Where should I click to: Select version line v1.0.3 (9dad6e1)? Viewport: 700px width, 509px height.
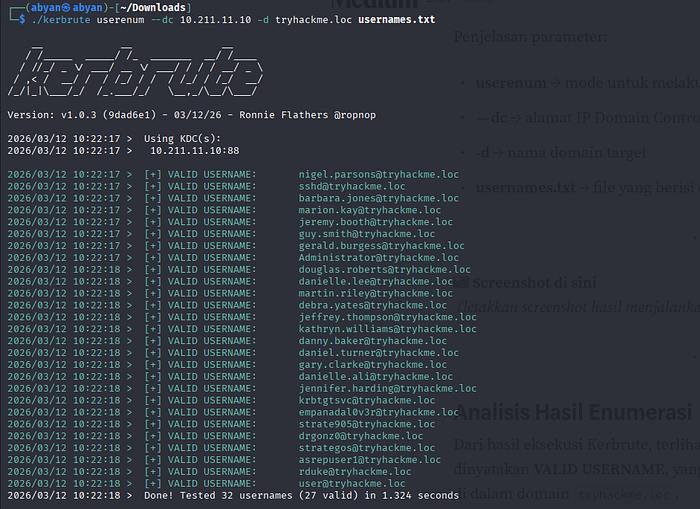pos(192,115)
